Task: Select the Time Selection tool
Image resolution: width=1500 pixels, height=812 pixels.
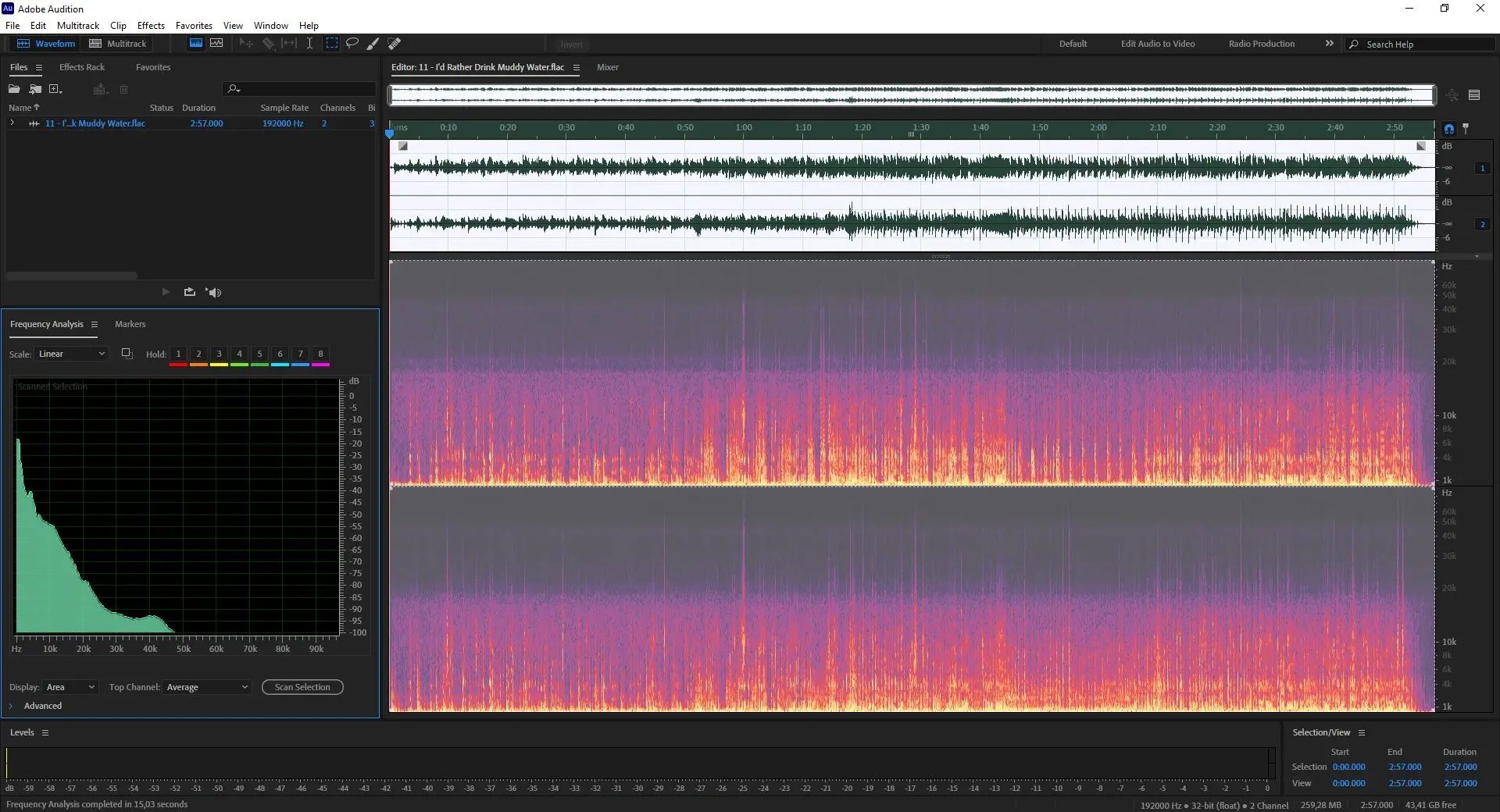Action: [x=309, y=44]
